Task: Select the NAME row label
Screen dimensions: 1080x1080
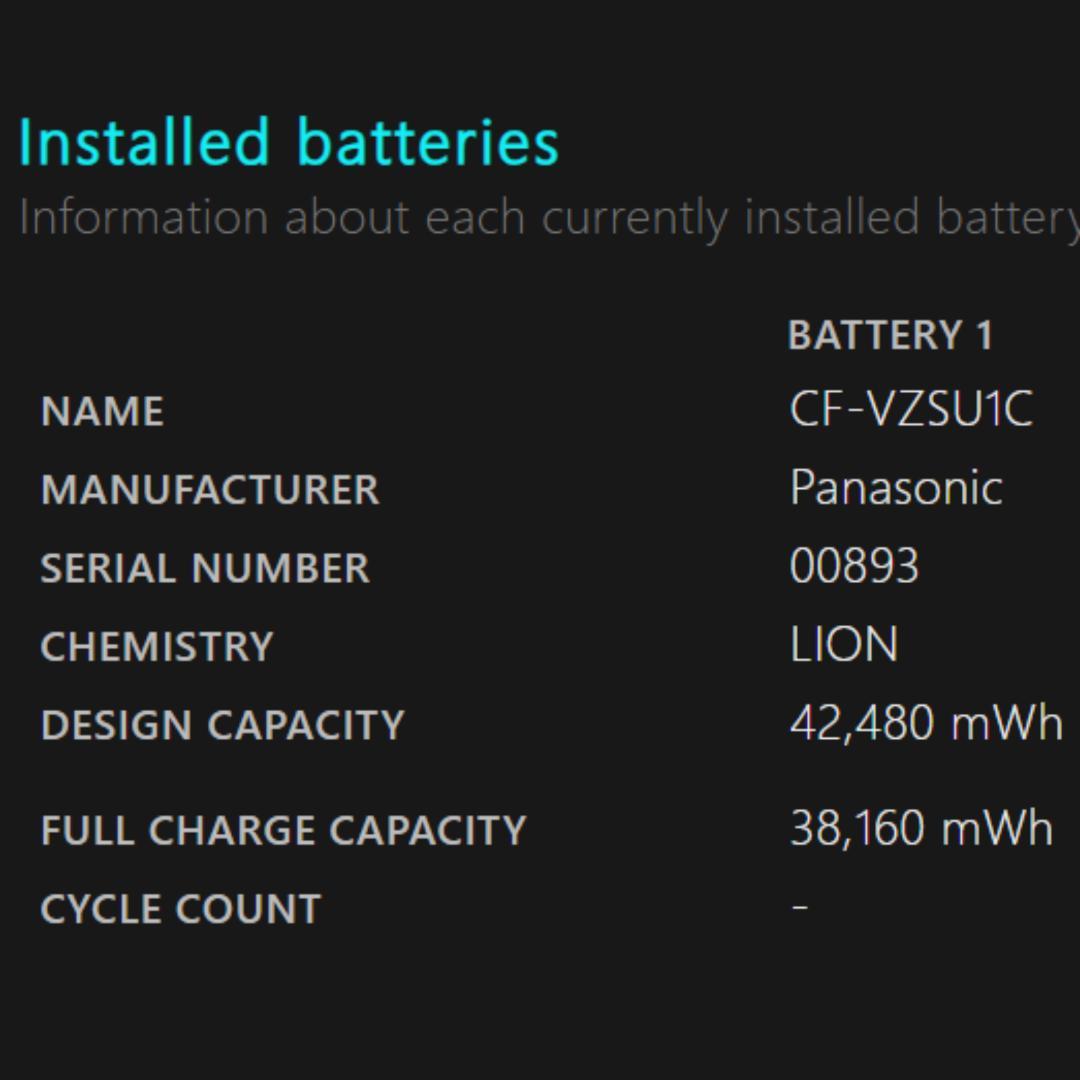Action: click(102, 412)
